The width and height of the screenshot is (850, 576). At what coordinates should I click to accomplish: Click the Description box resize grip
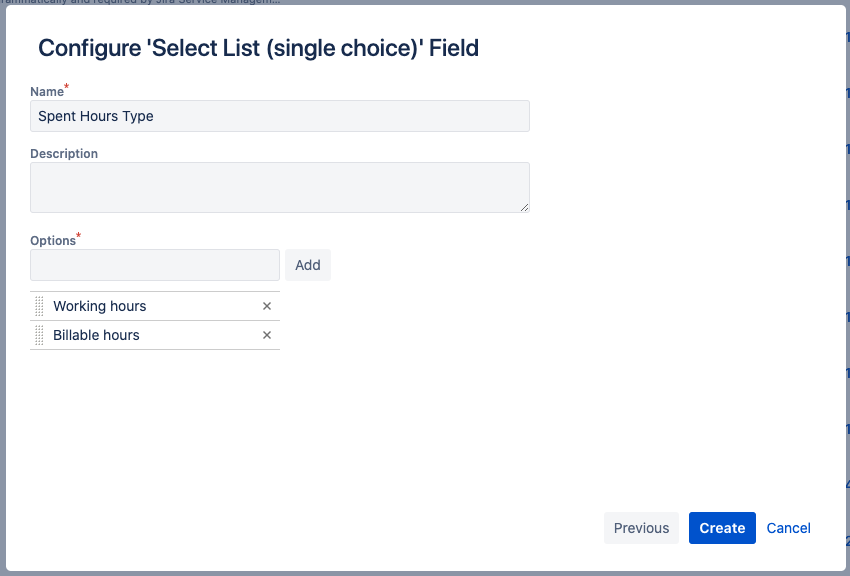[x=524, y=207]
